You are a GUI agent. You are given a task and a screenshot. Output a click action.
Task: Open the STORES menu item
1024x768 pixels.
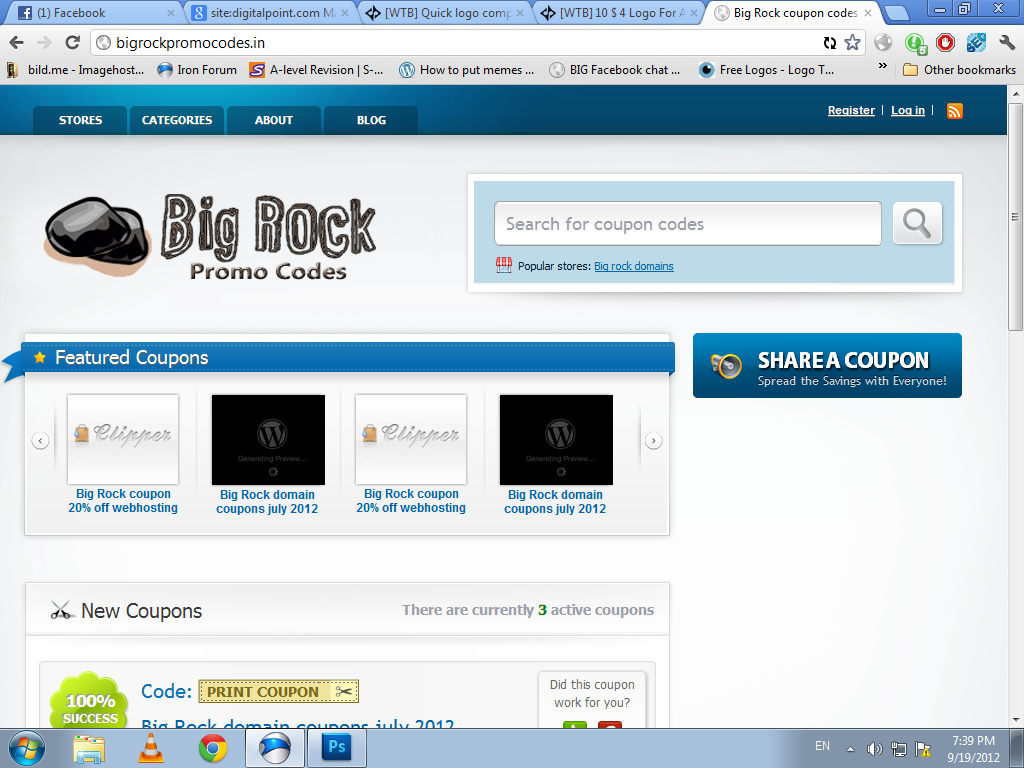click(x=80, y=120)
